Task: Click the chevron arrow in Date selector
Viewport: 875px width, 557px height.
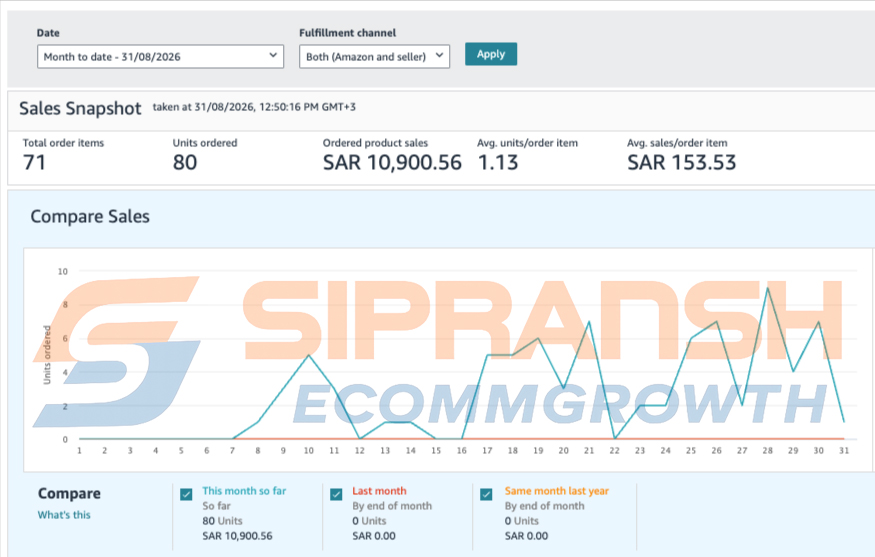Action: click(273, 55)
